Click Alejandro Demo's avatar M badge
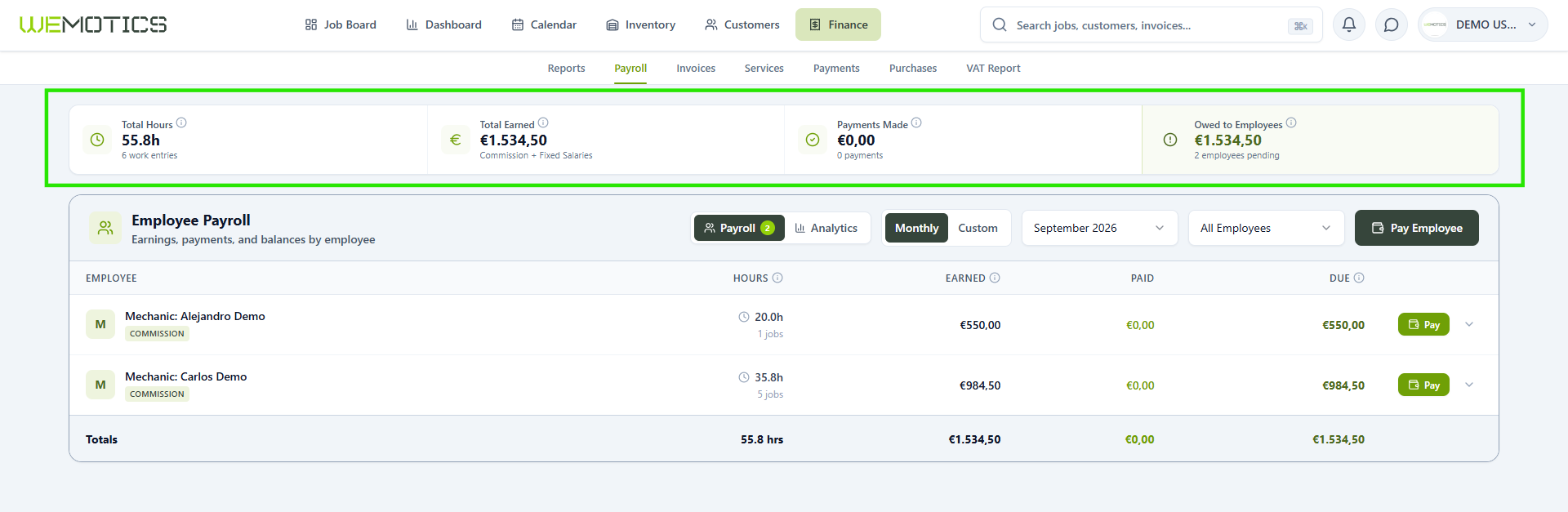 100,324
